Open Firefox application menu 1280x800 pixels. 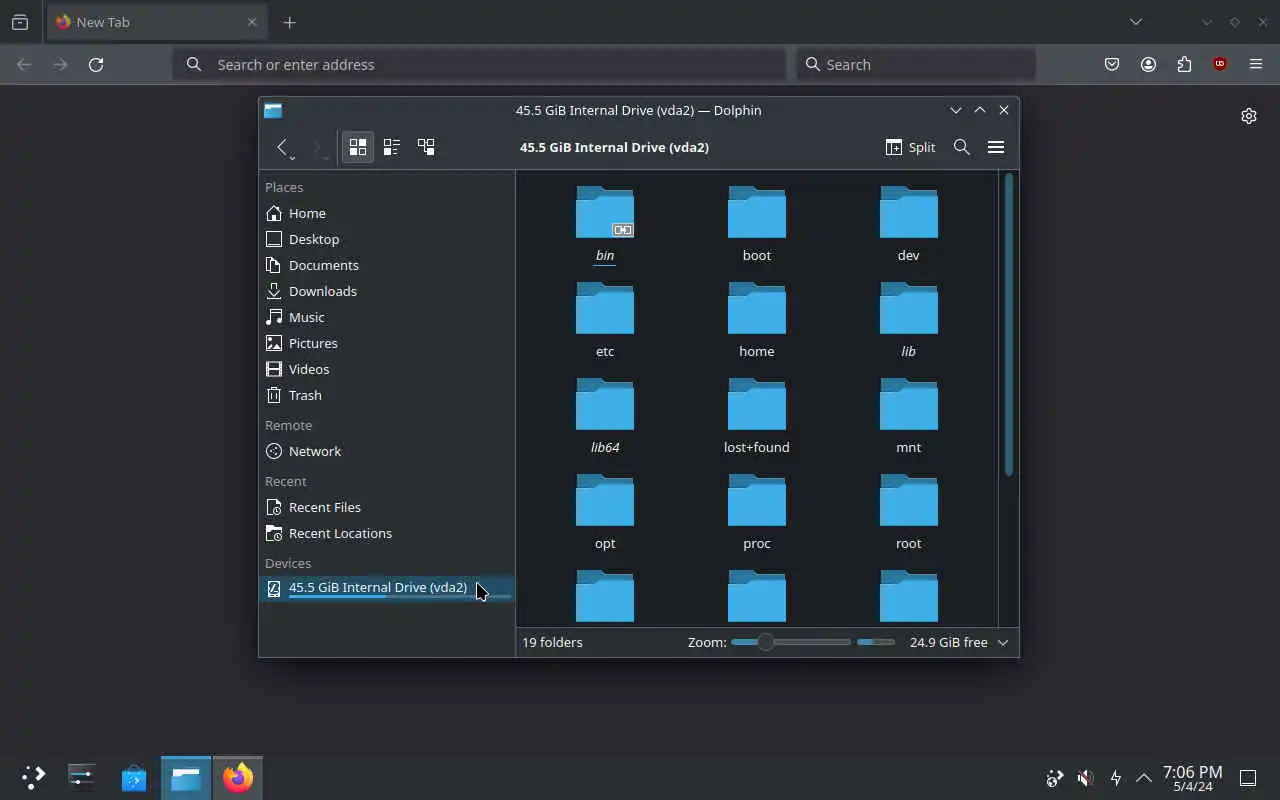point(1256,64)
